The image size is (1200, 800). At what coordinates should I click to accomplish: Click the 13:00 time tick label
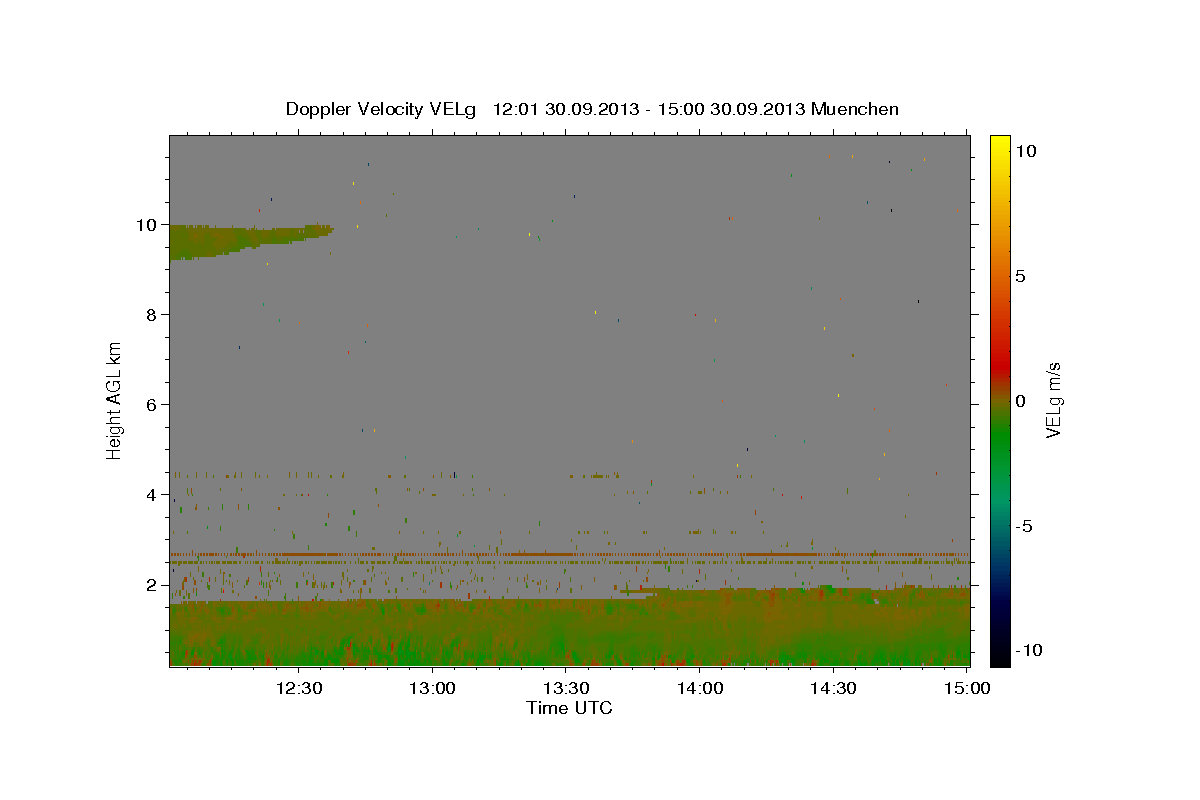pyautogui.click(x=433, y=688)
